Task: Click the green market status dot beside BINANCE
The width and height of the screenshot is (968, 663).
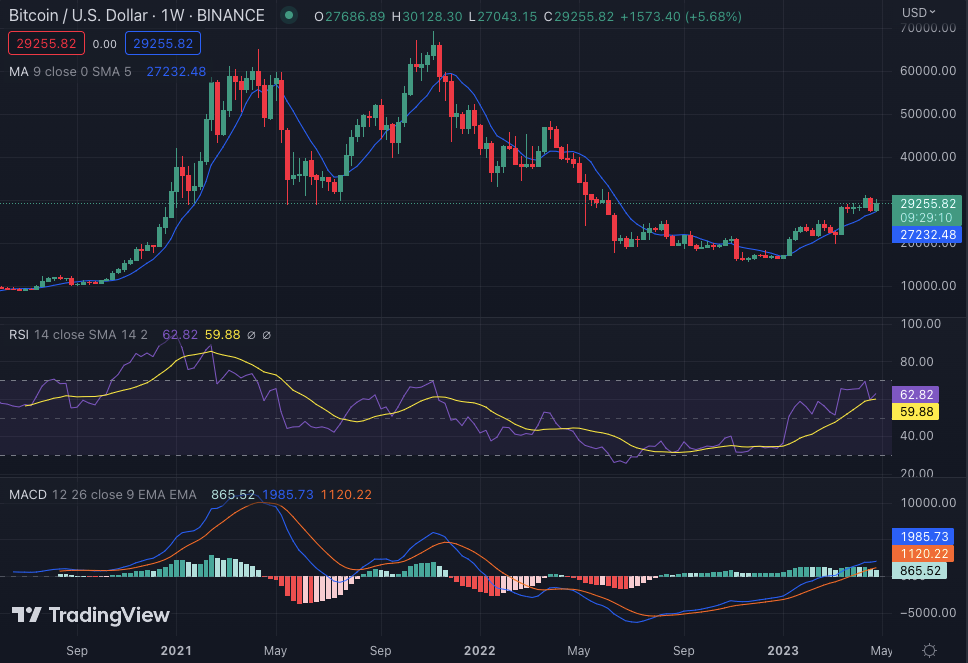Action: pyautogui.click(x=288, y=15)
